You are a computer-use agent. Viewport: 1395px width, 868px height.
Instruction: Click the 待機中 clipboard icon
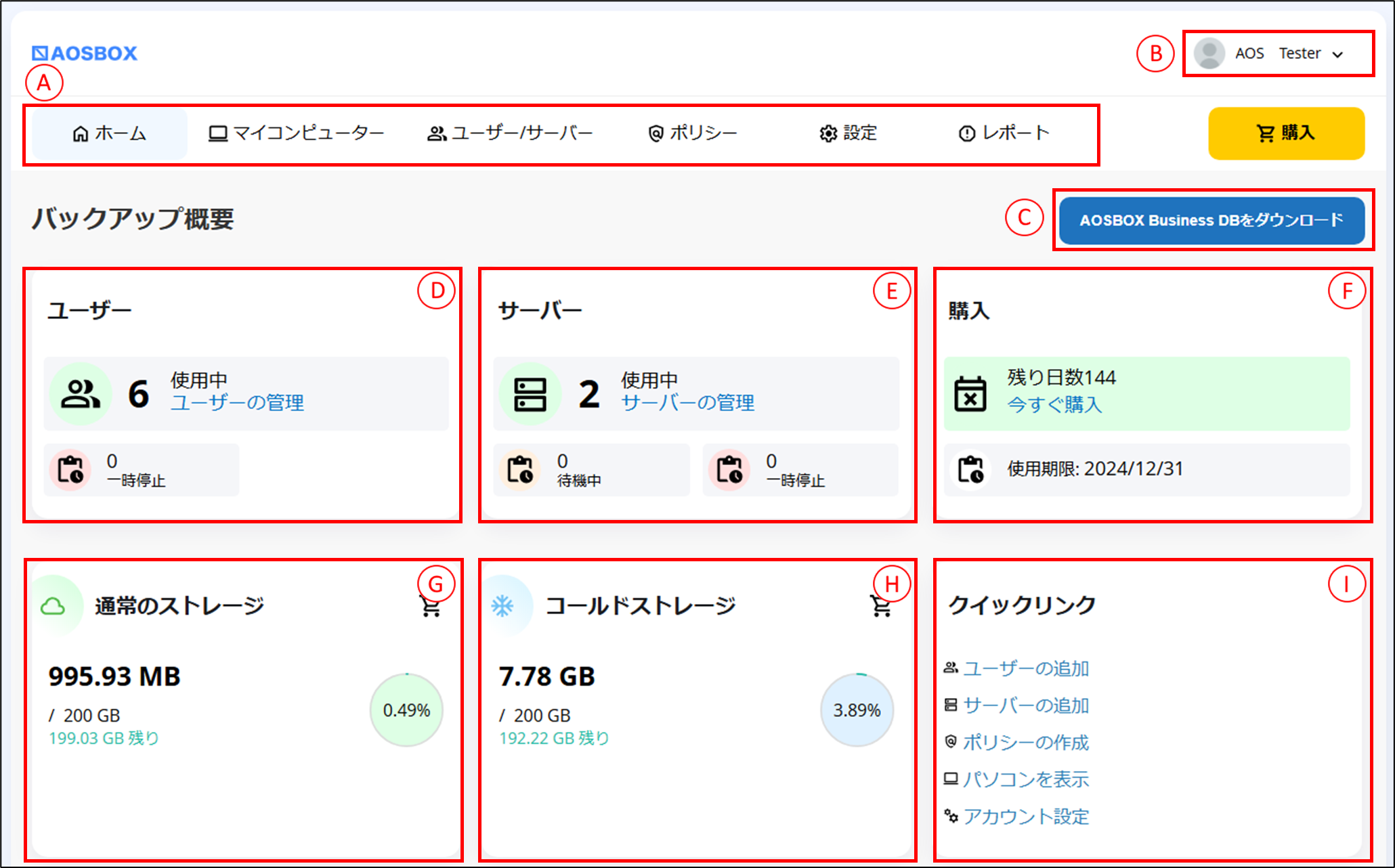tap(520, 469)
